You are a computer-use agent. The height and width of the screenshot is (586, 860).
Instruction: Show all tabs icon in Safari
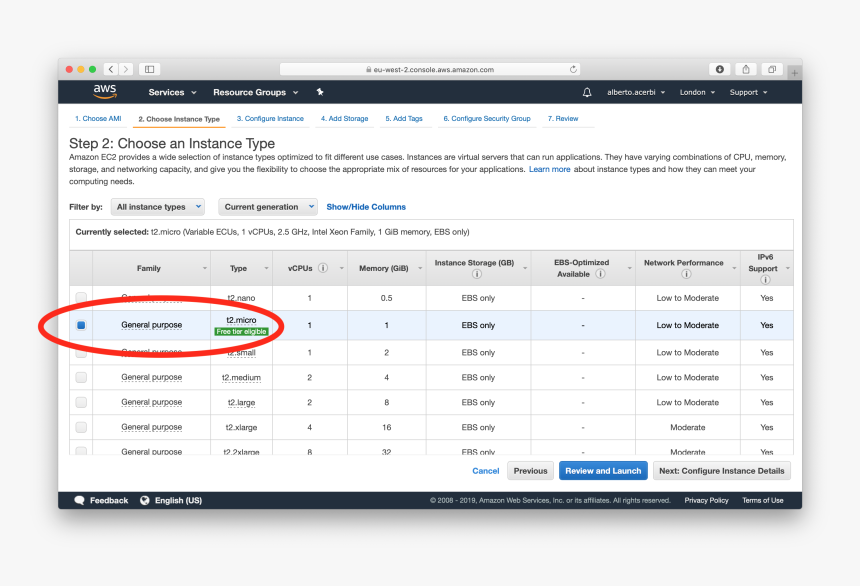tap(772, 69)
